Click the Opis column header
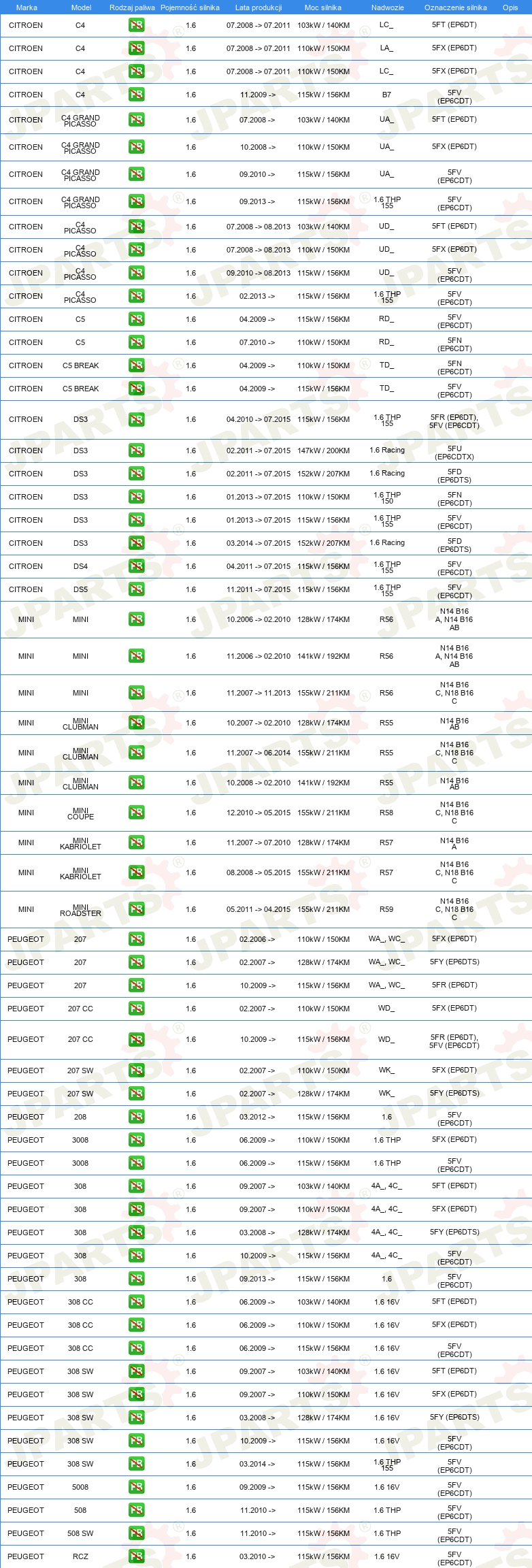The image size is (532, 1568). [x=510, y=7]
